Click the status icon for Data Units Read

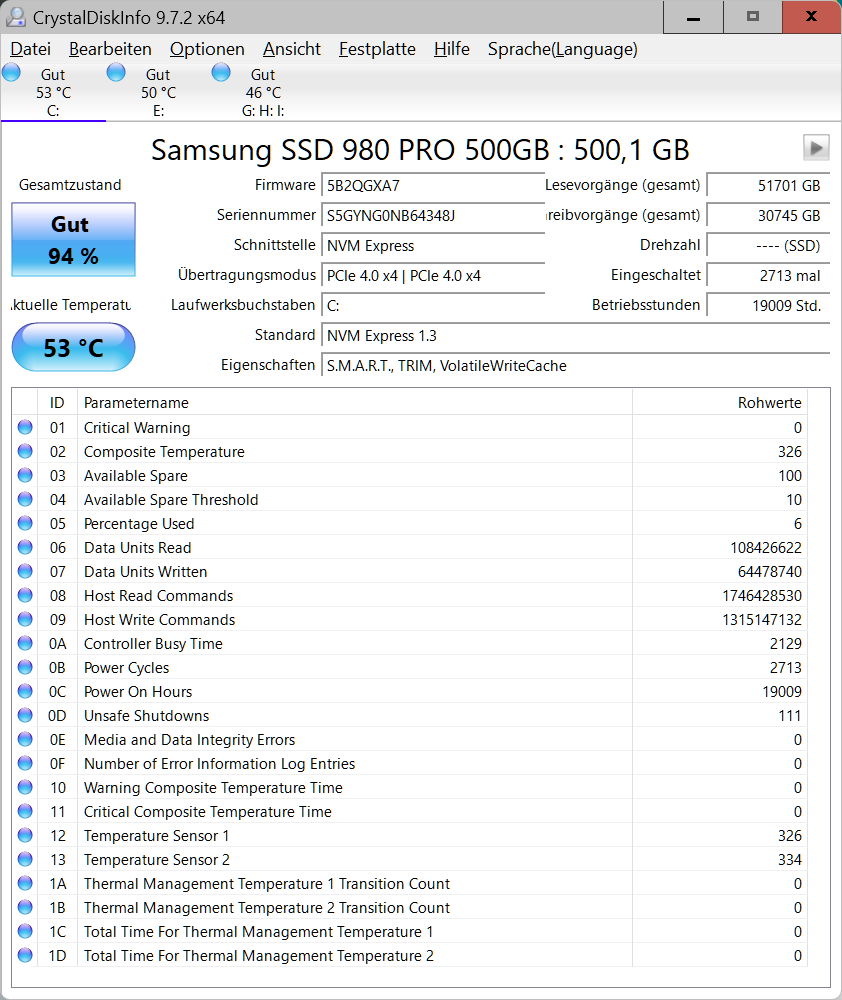tap(25, 547)
